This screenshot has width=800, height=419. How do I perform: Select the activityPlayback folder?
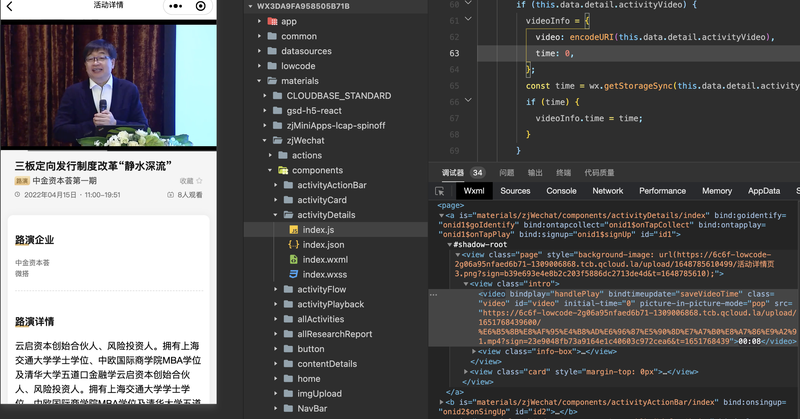pos(330,304)
